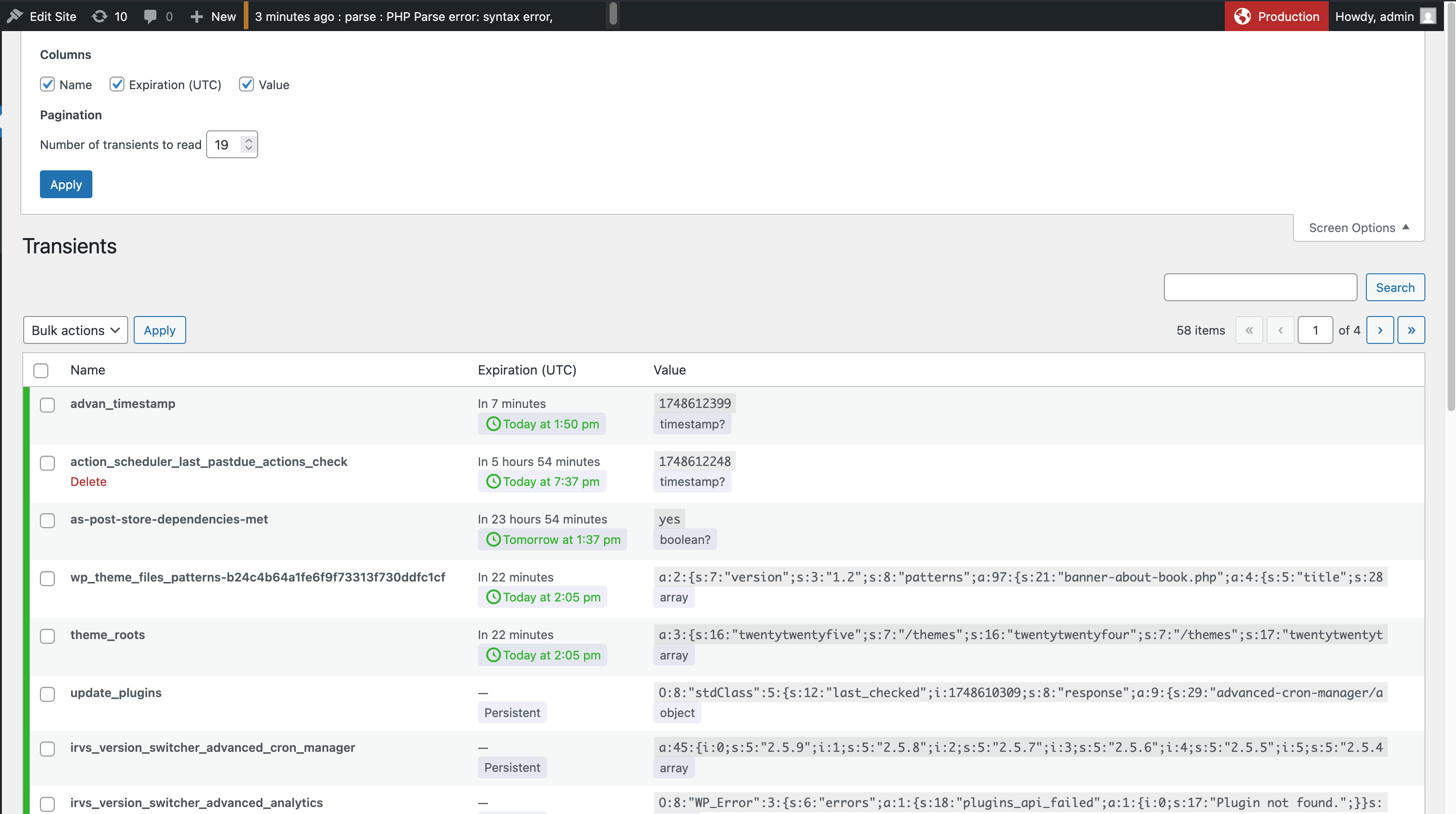Uncheck the Expiration (UTC) column checkbox
The height and width of the screenshot is (814, 1456).
(117, 84)
